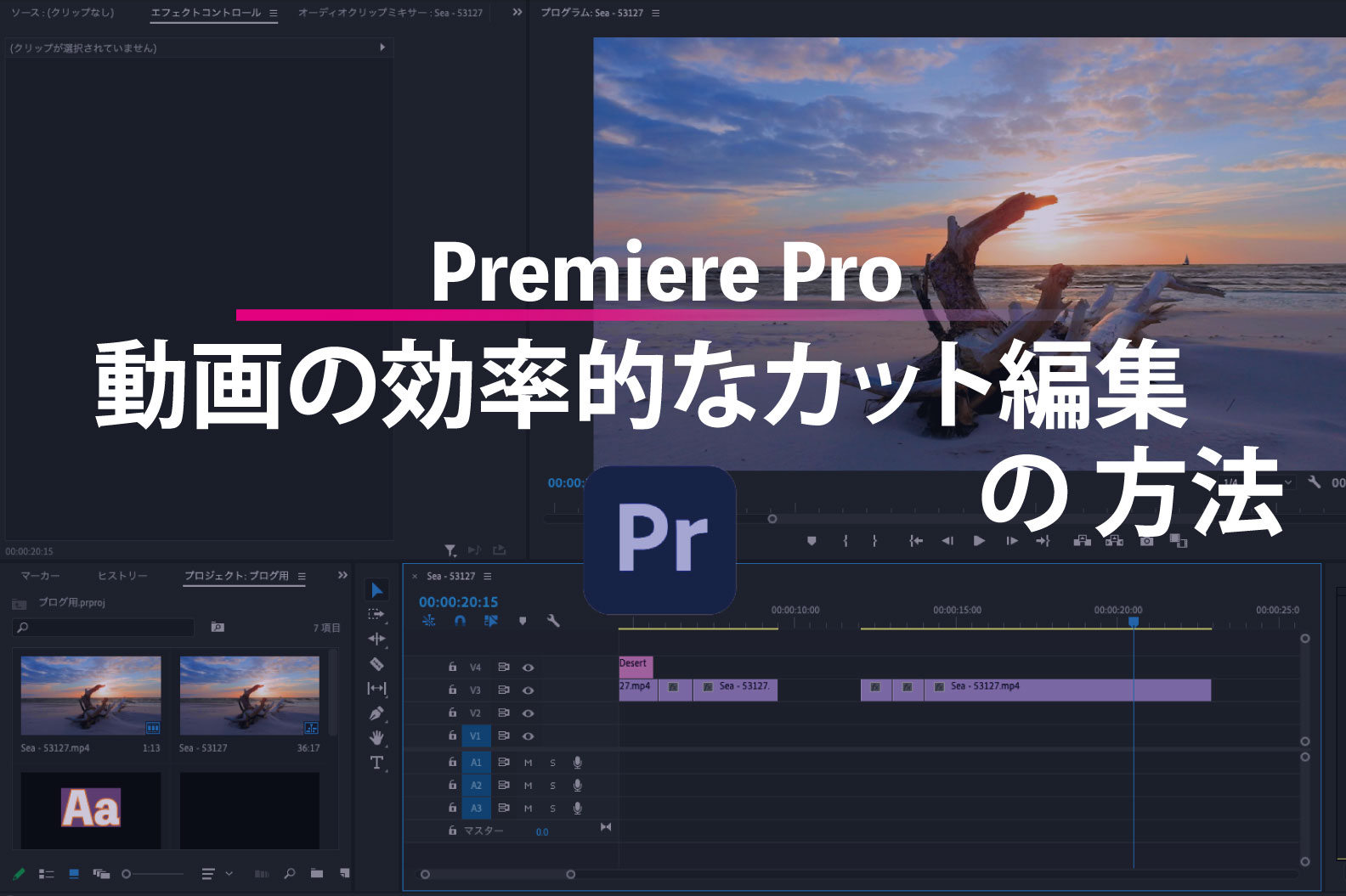Select the Razor tool
The width and height of the screenshot is (1346, 896).
[x=376, y=663]
